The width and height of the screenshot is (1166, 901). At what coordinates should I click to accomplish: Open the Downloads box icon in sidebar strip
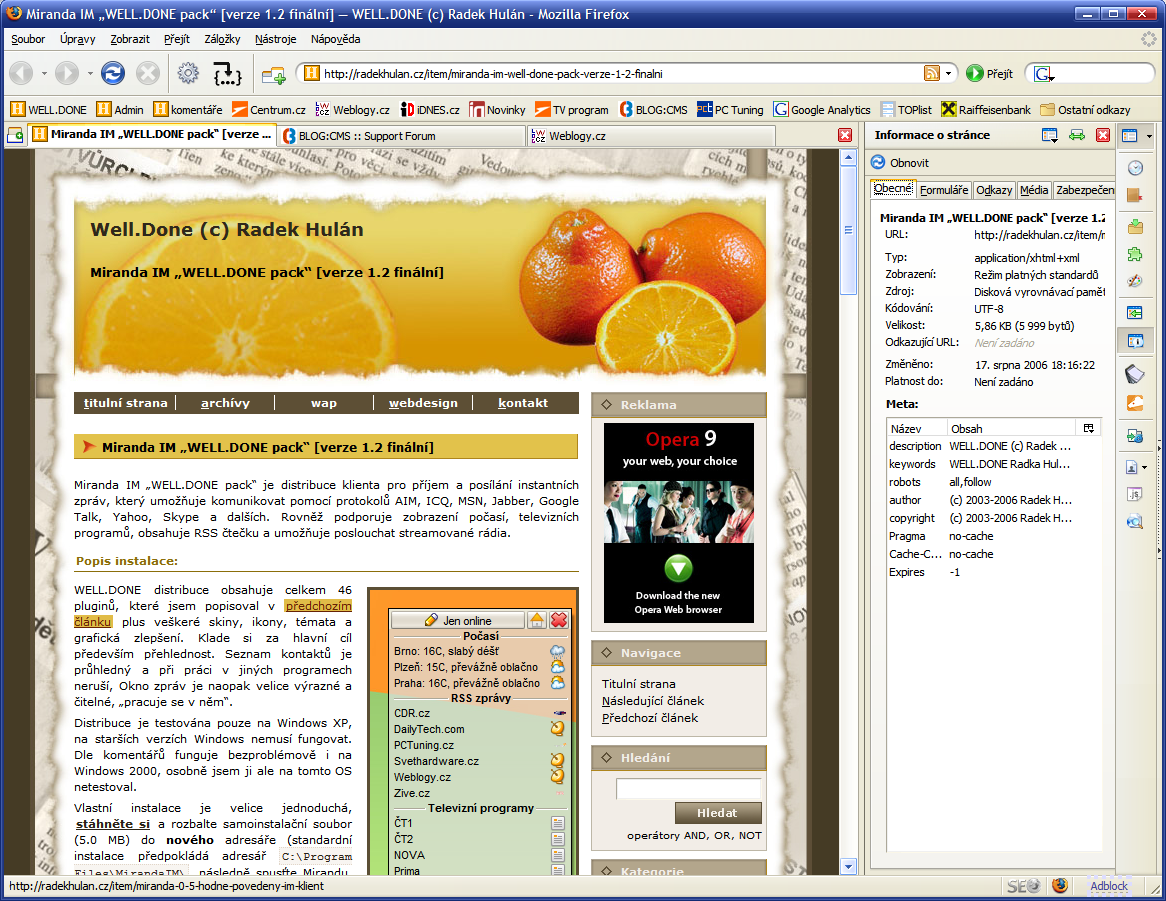[x=1135, y=226]
